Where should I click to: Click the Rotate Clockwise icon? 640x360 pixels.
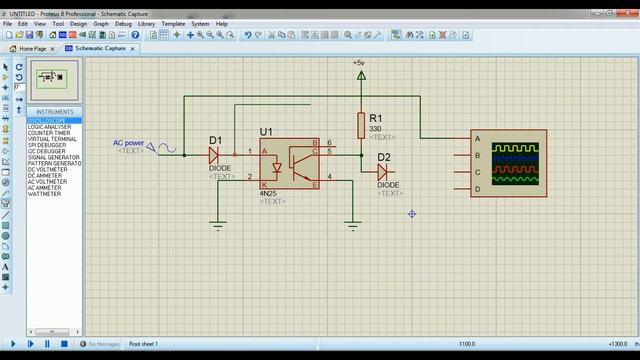(19, 67)
